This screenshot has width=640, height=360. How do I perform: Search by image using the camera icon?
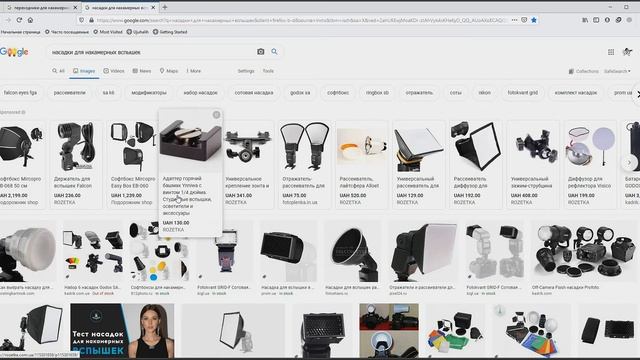pyautogui.click(x=260, y=52)
